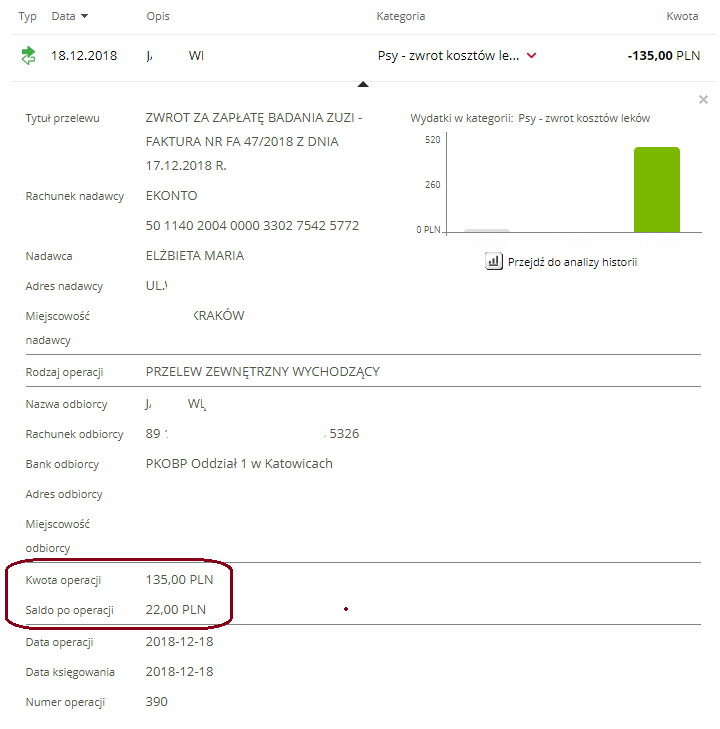Expand the category dropdown red chevron
This screenshot has height=729, width=720.
tap(532, 56)
